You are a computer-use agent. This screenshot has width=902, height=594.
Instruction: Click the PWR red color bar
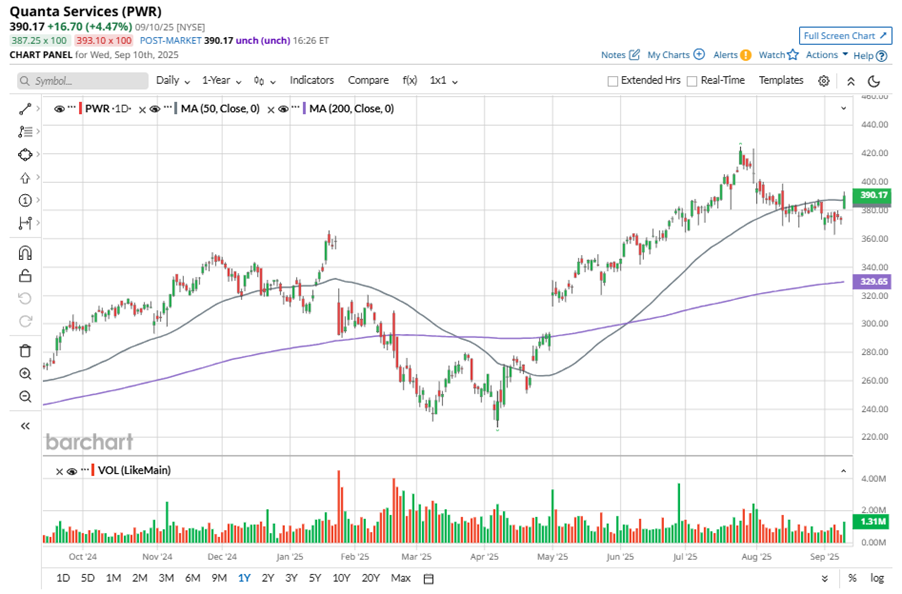[81, 109]
